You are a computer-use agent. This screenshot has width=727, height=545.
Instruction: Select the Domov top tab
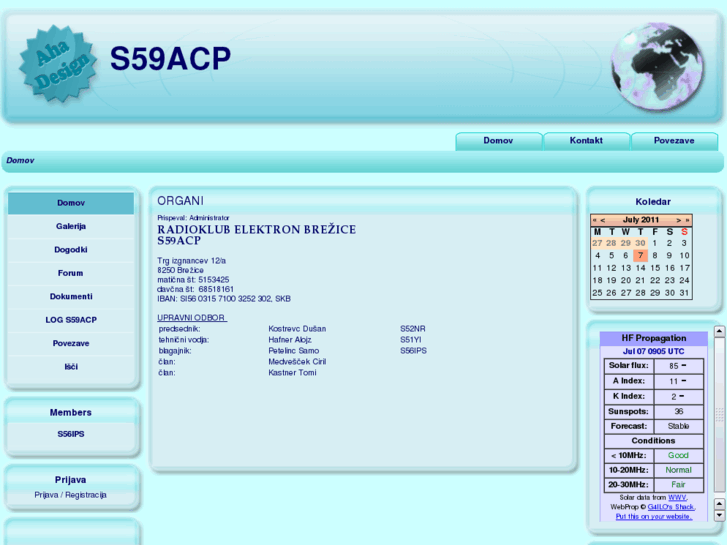pos(498,141)
